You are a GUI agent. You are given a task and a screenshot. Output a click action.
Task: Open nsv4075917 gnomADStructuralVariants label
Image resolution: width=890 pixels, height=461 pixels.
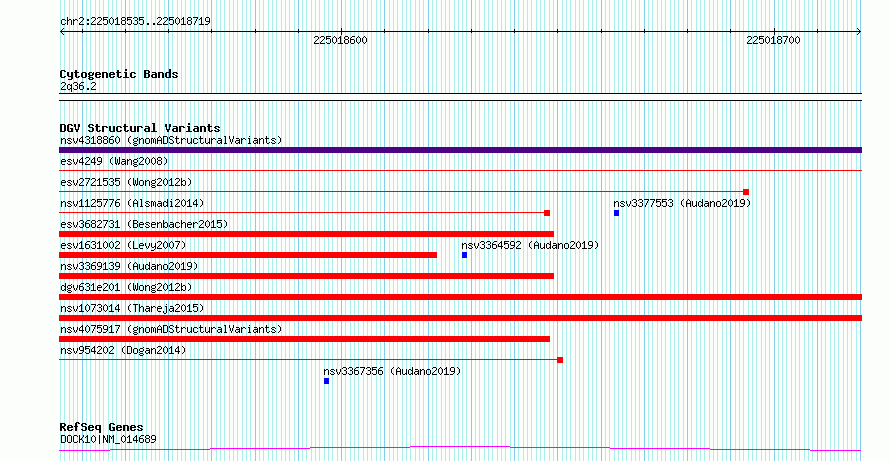coord(171,329)
